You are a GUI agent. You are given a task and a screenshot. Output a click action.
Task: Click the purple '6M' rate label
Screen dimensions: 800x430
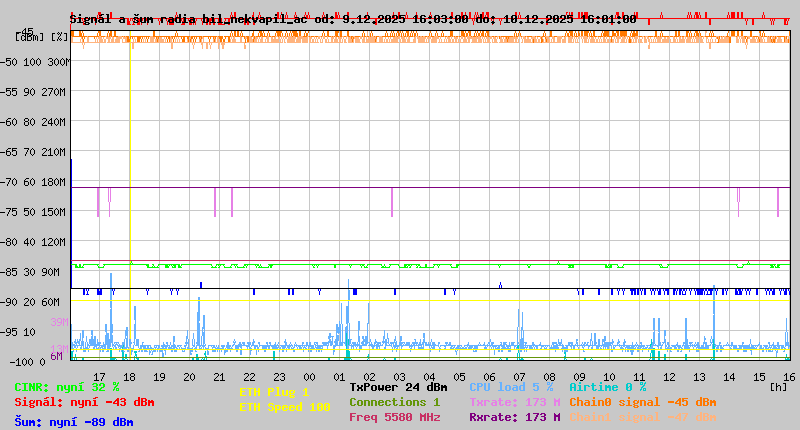pyautogui.click(x=56, y=356)
